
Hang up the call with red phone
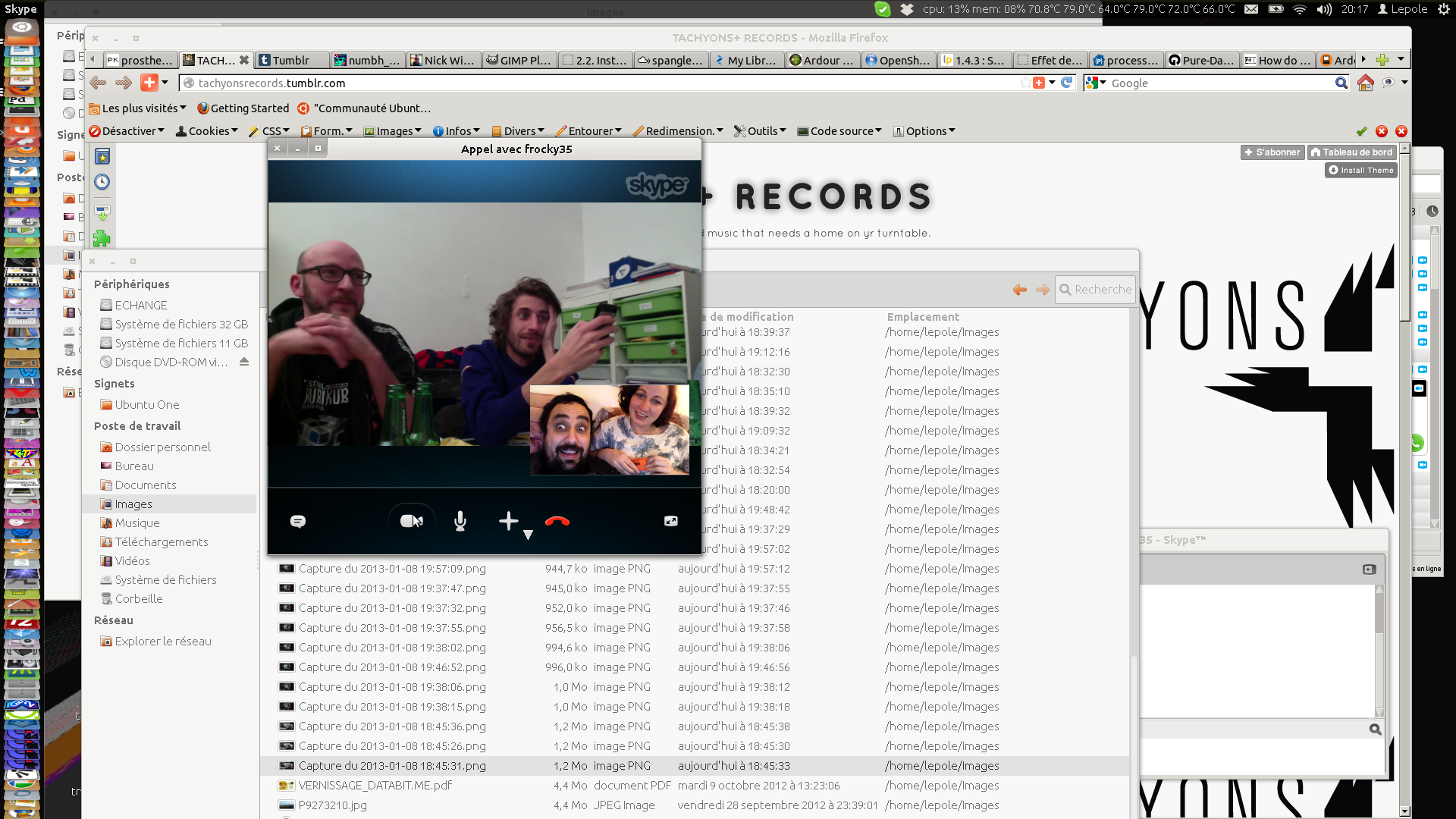557,521
